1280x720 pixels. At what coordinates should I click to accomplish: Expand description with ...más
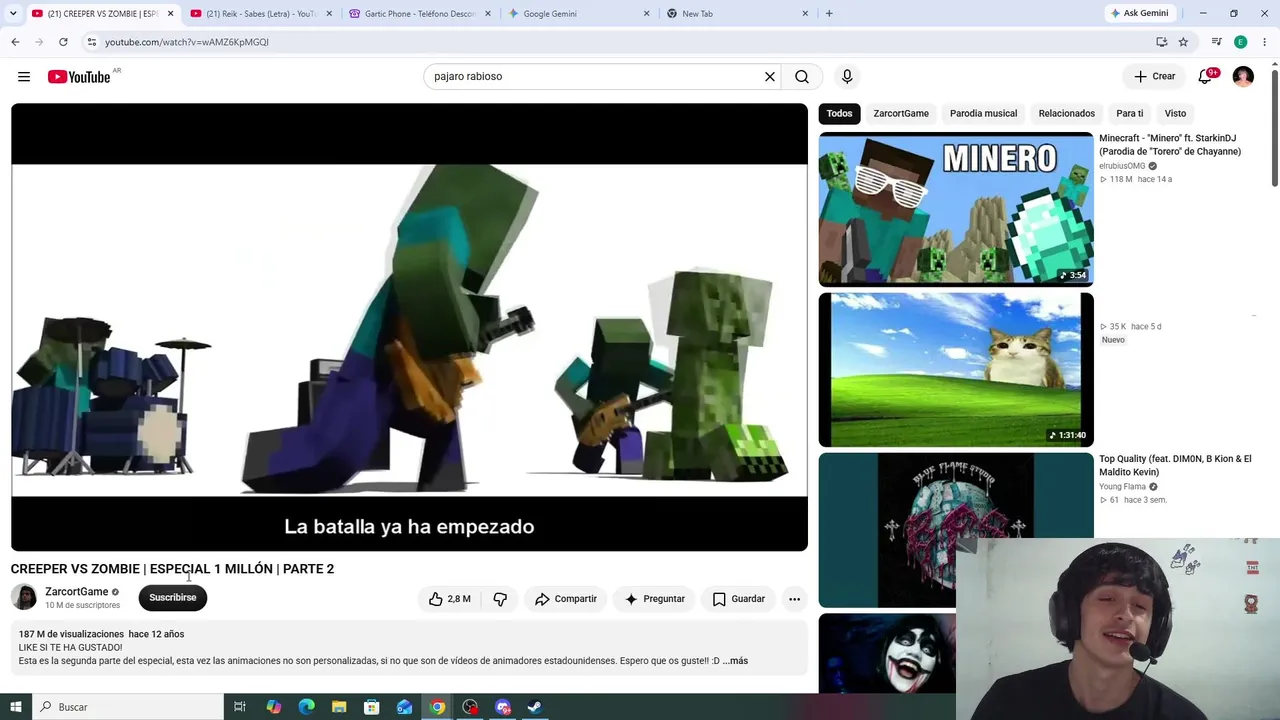click(x=735, y=661)
